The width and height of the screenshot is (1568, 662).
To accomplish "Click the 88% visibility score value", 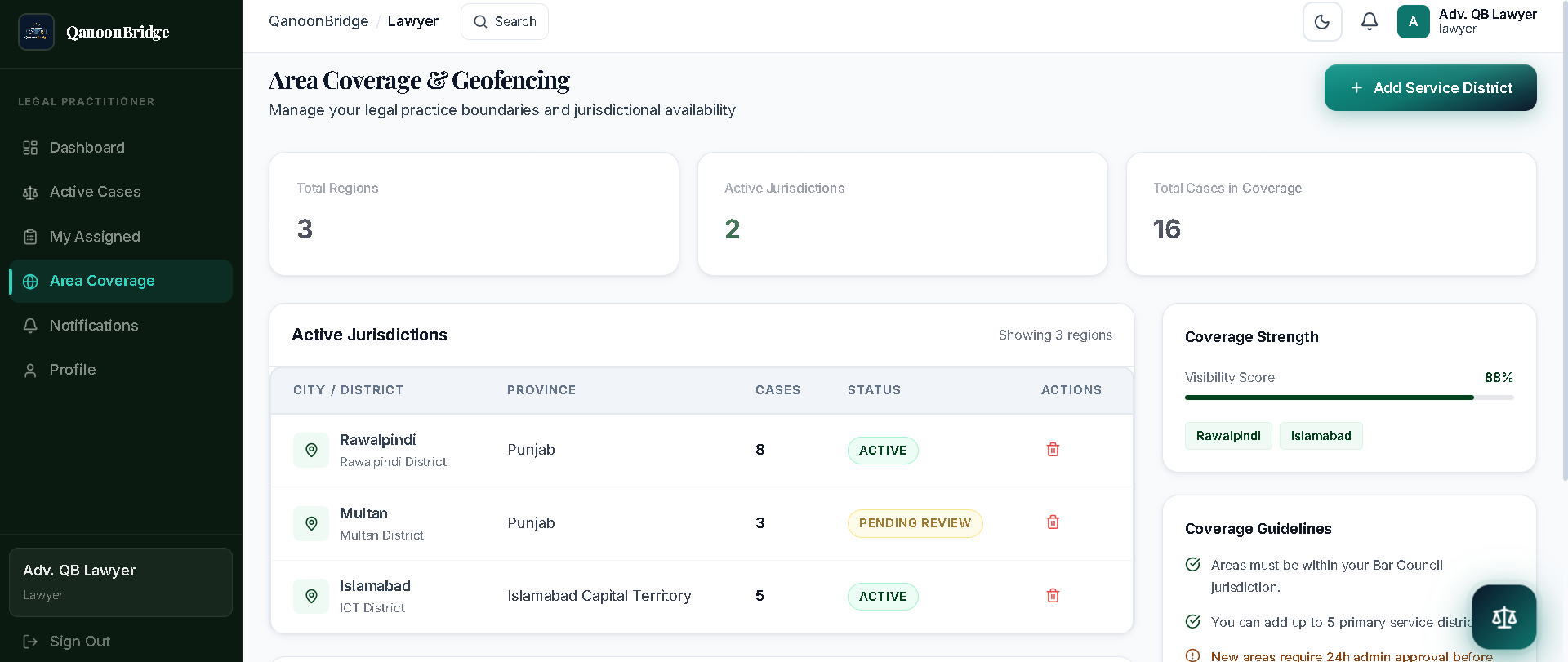I will tap(1499, 377).
